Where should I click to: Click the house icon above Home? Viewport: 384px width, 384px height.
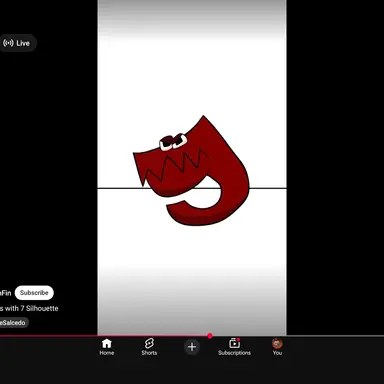(107, 343)
